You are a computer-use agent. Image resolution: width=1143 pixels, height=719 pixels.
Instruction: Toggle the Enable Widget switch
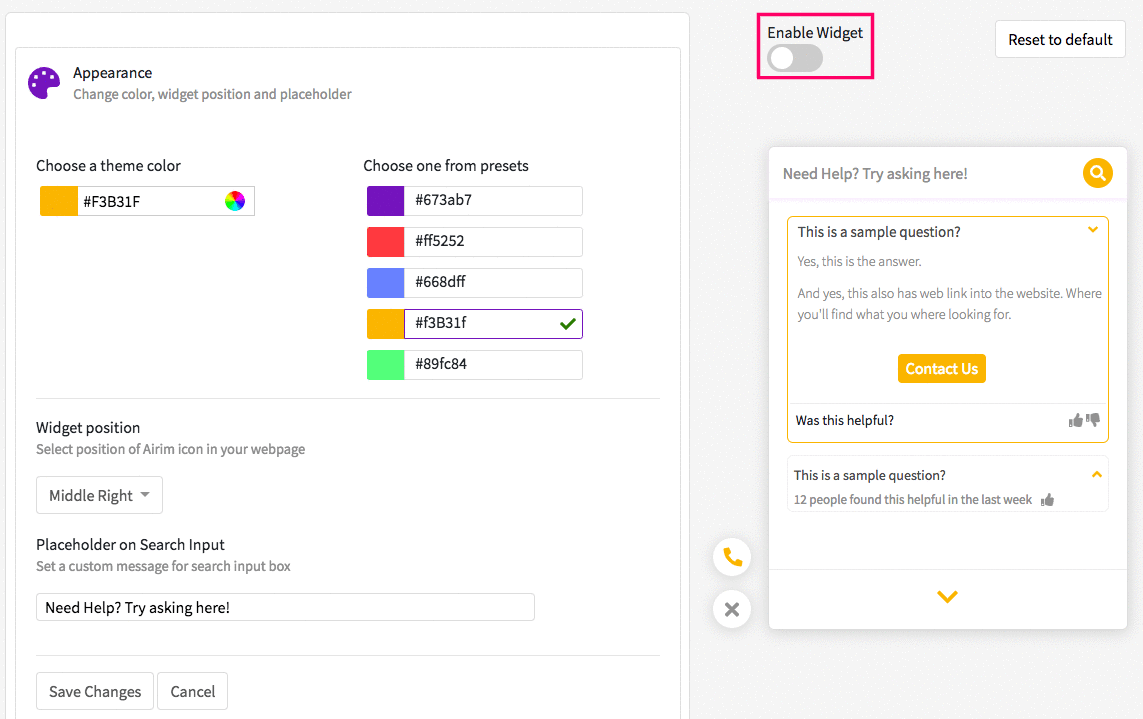(x=795, y=58)
